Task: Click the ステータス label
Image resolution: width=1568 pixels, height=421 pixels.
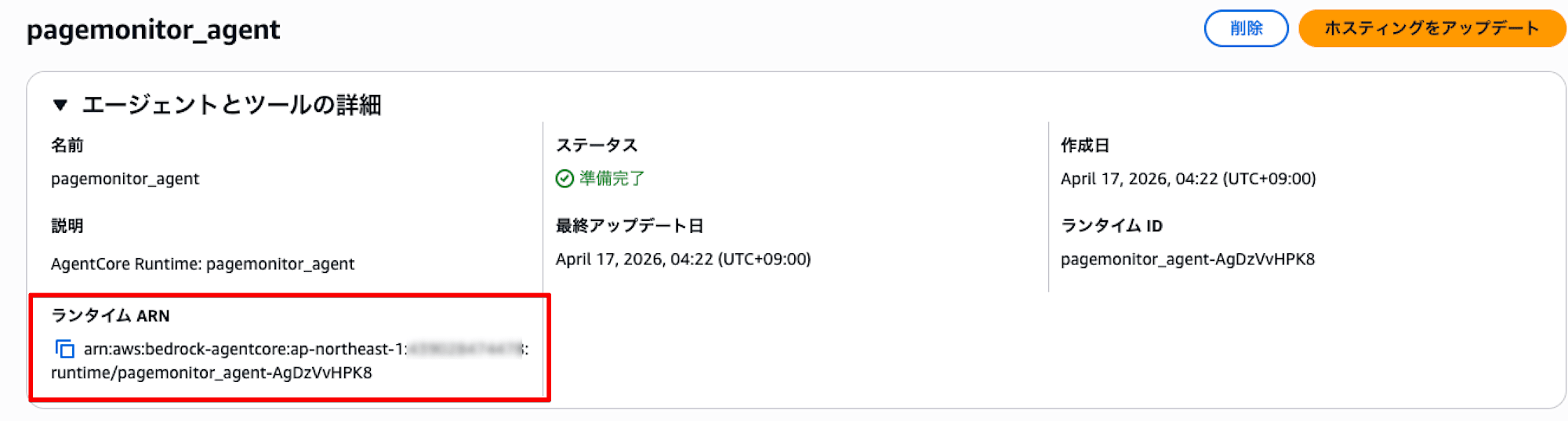Action: [x=597, y=145]
